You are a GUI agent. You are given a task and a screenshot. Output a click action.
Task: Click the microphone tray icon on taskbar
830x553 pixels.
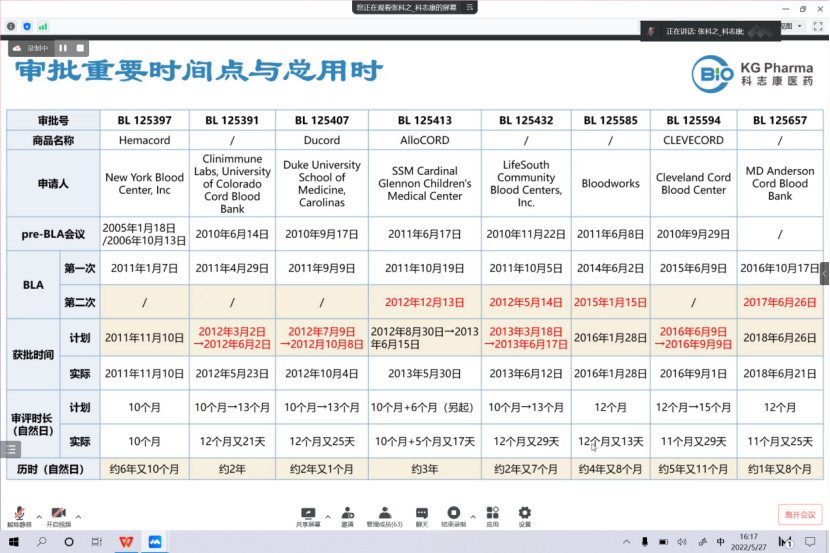tap(645, 542)
